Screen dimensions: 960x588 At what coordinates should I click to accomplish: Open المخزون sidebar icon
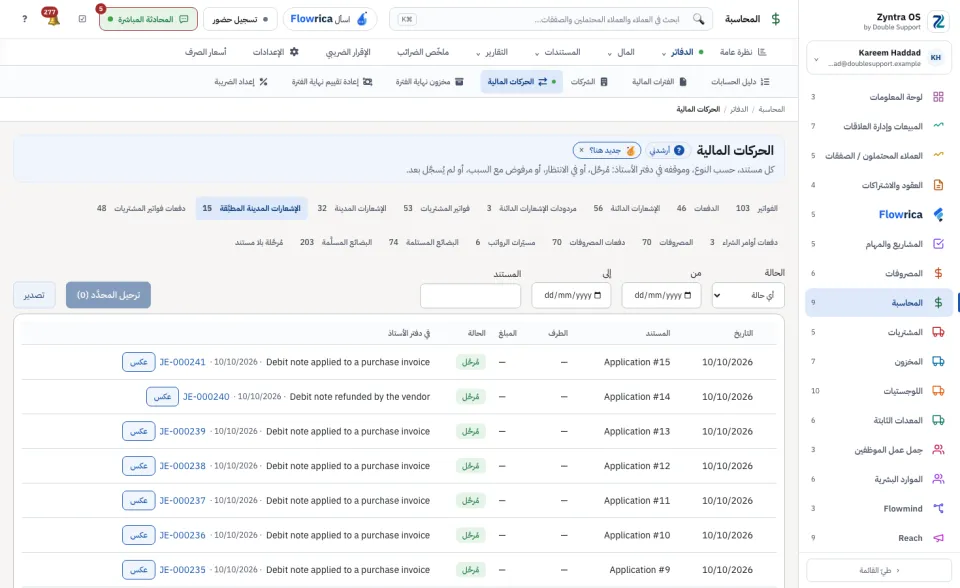click(938, 361)
